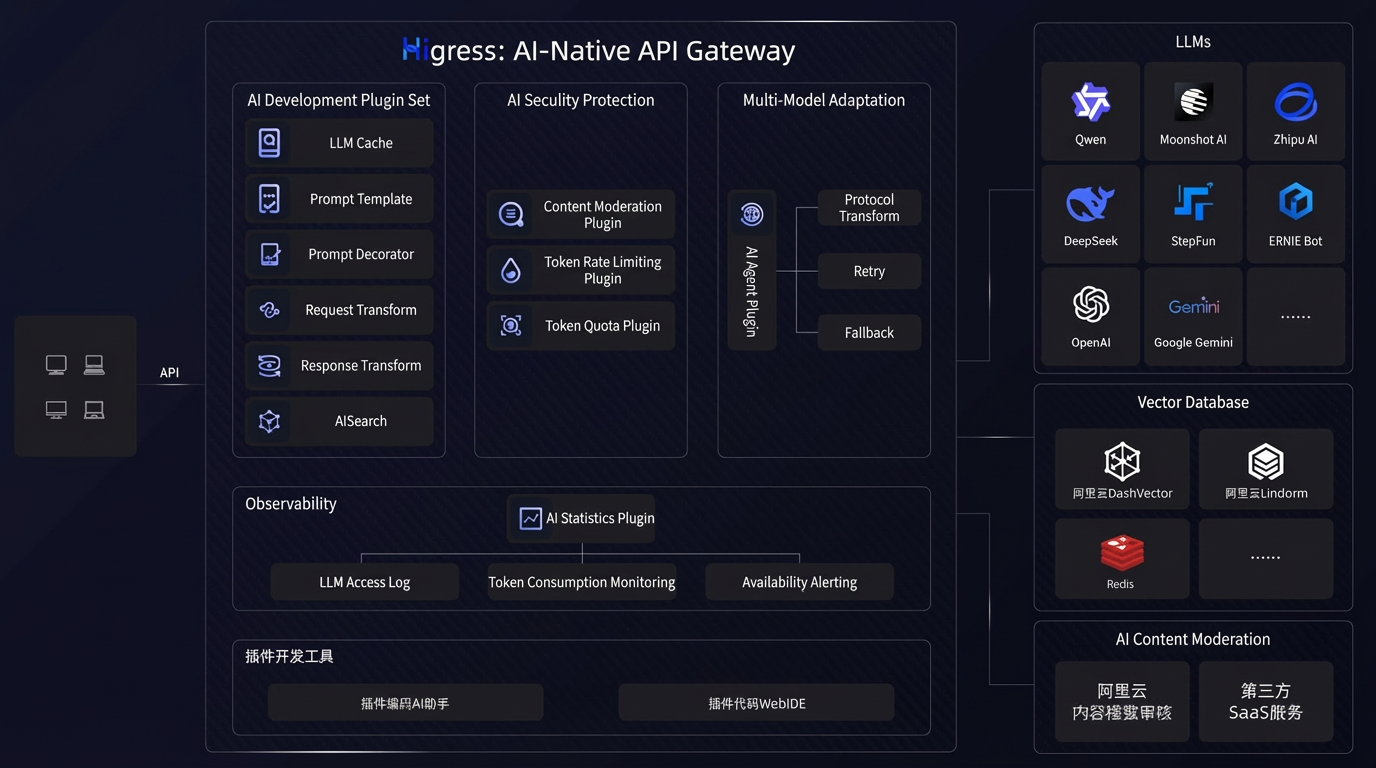1376x768 pixels.
Task: Open the StepFun model icon
Action: pyautogui.click(x=1193, y=201)
